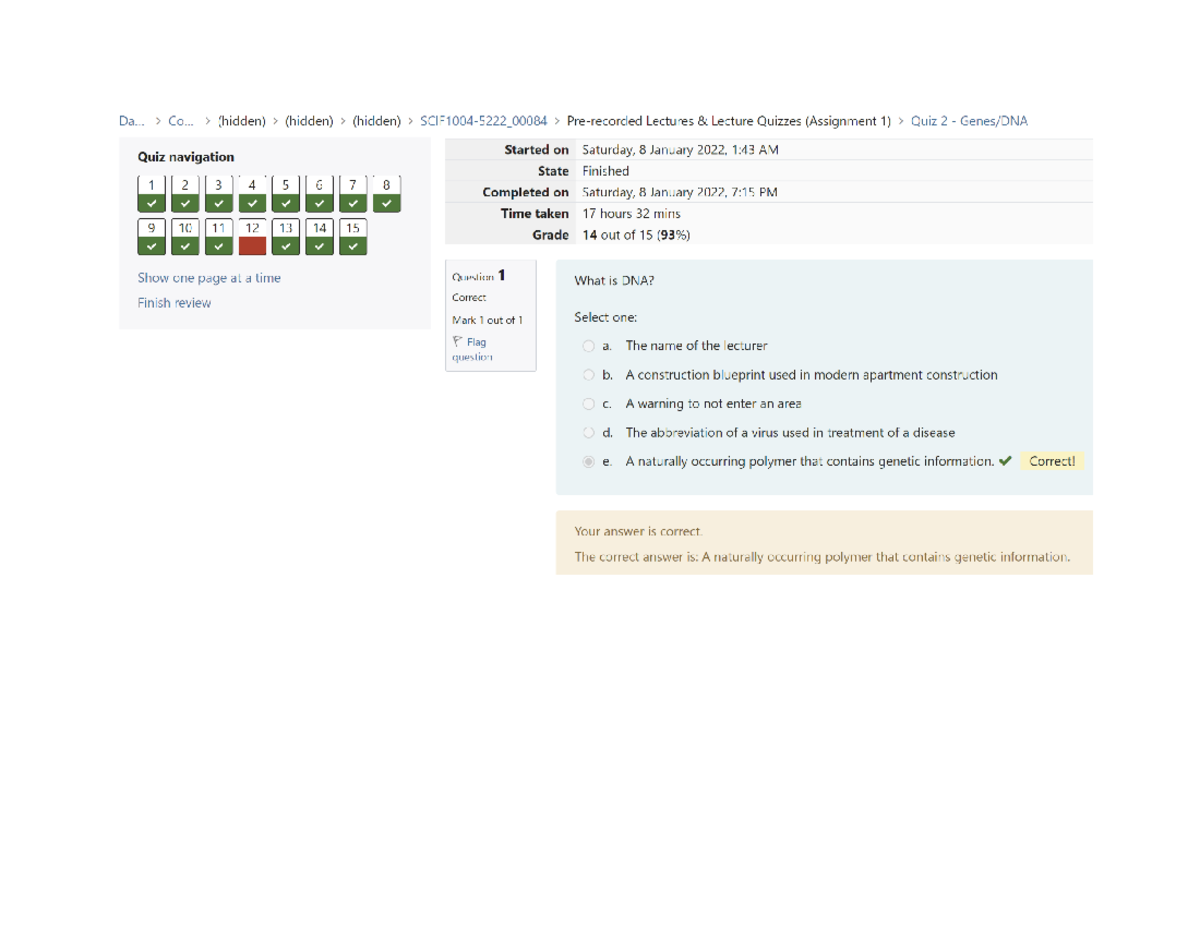Select question 15 navigation box
This screenshot has height=927, width=1200.
tap(352, 237)
